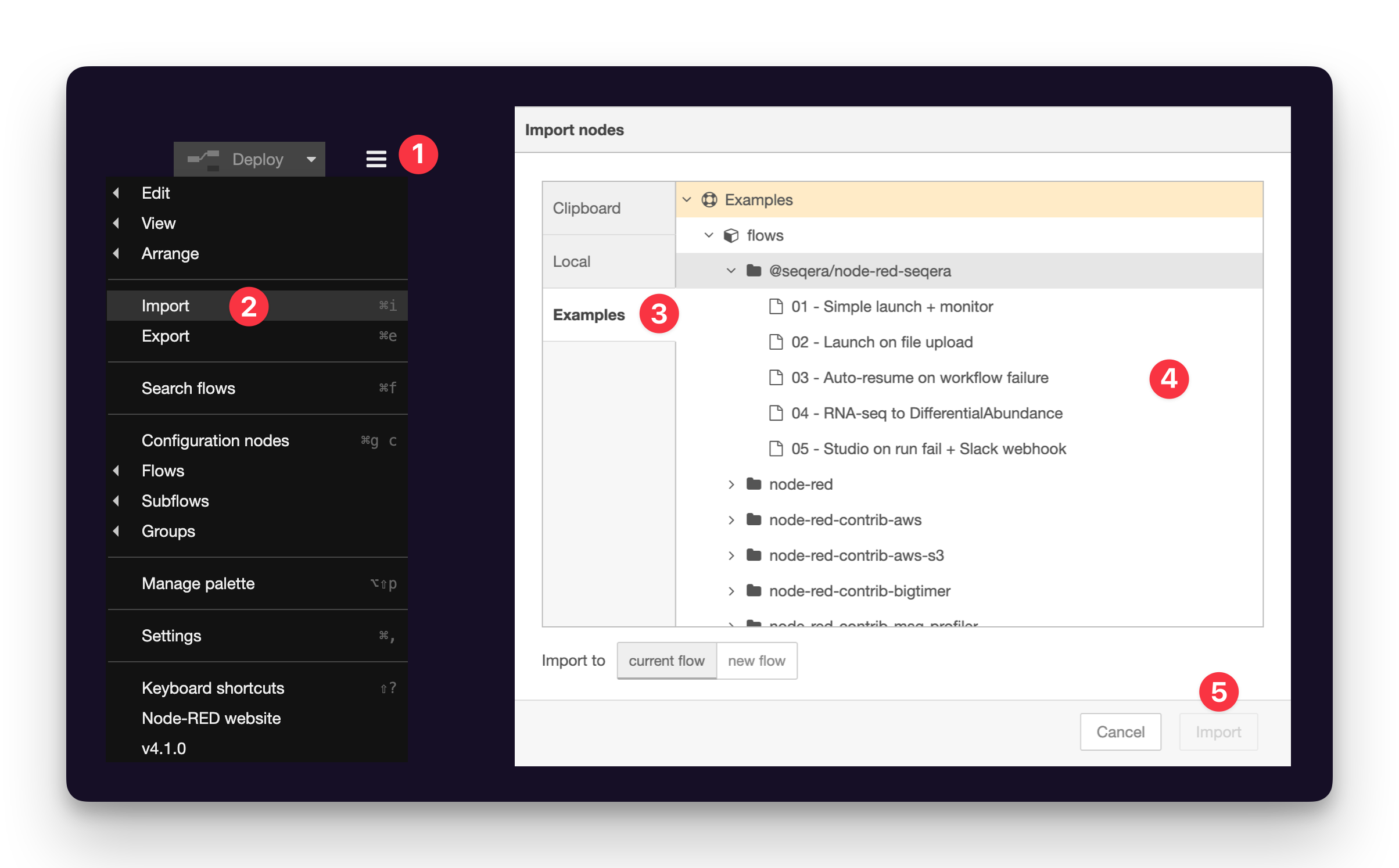Click the folder icon for @seqera/node-red-seqera

click(x=754, y=271)
